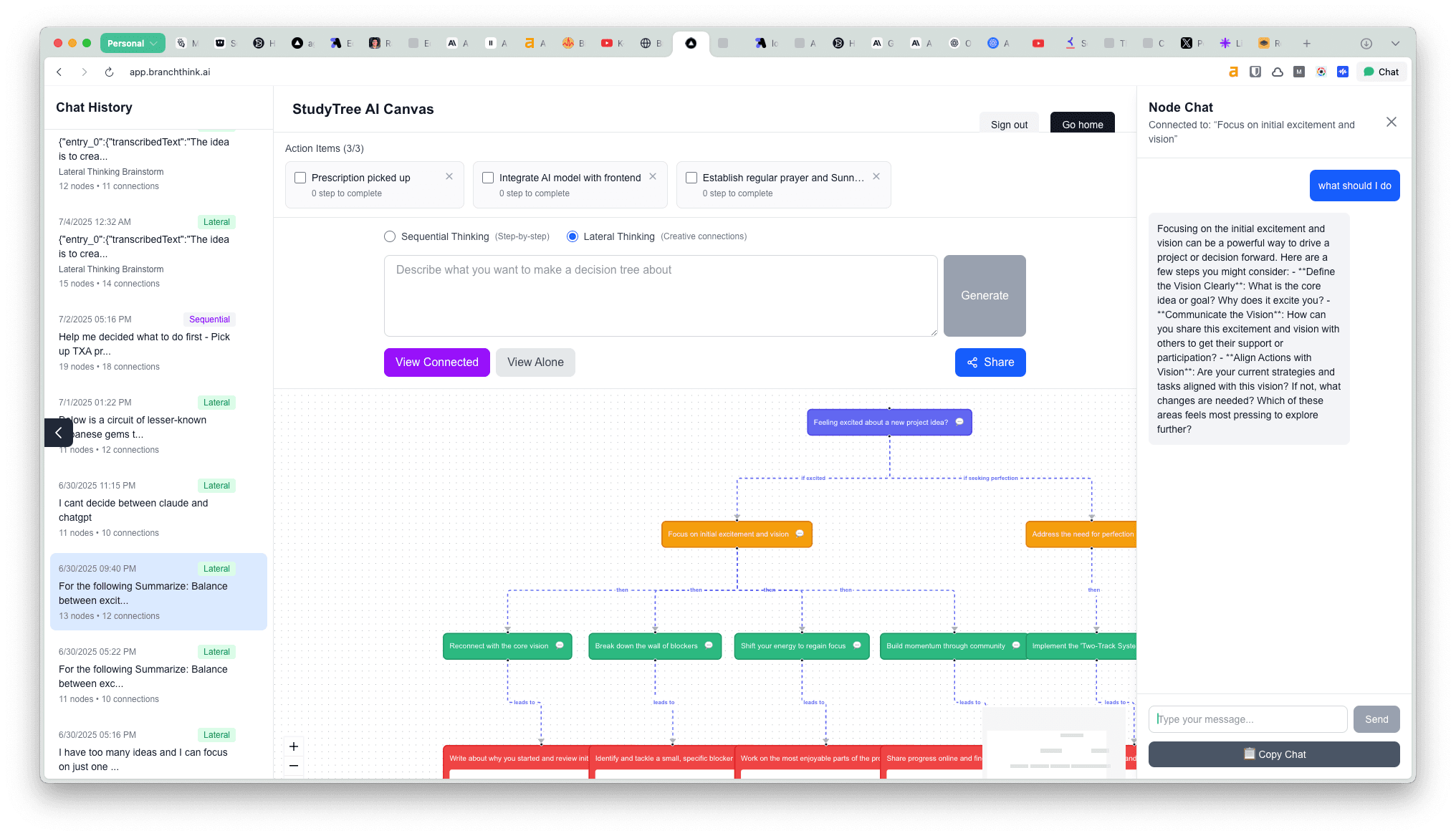Open chat bubble on 'Build momentum through community' node
This screenshot has width=1456, height=836.
point(1015,645)
